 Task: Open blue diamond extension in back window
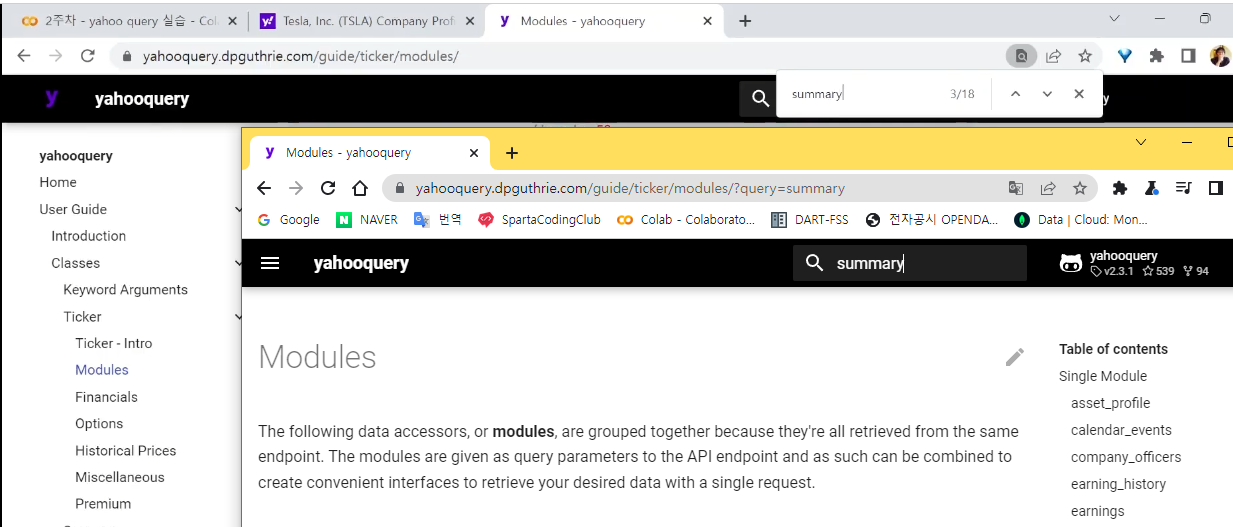1125,56
